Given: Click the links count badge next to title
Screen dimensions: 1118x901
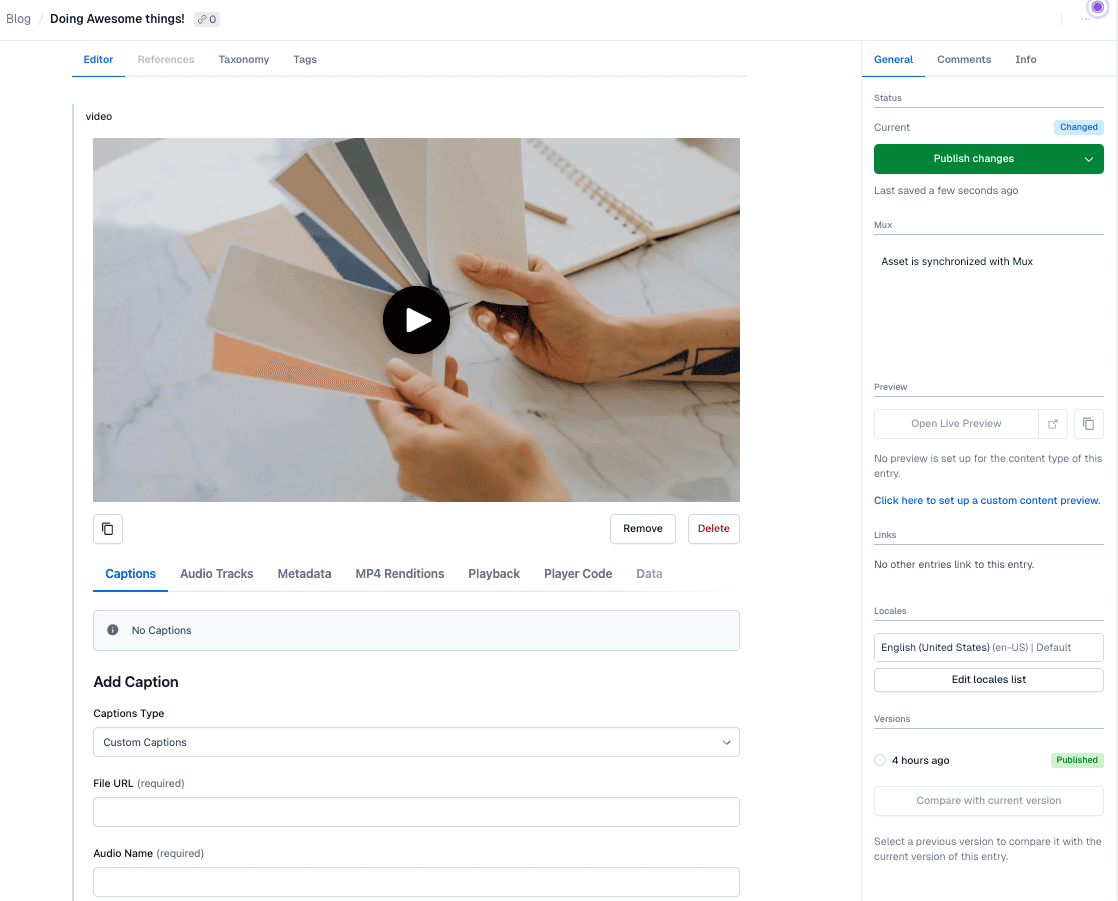Looking at the screenshot, I should click(207, 19).
